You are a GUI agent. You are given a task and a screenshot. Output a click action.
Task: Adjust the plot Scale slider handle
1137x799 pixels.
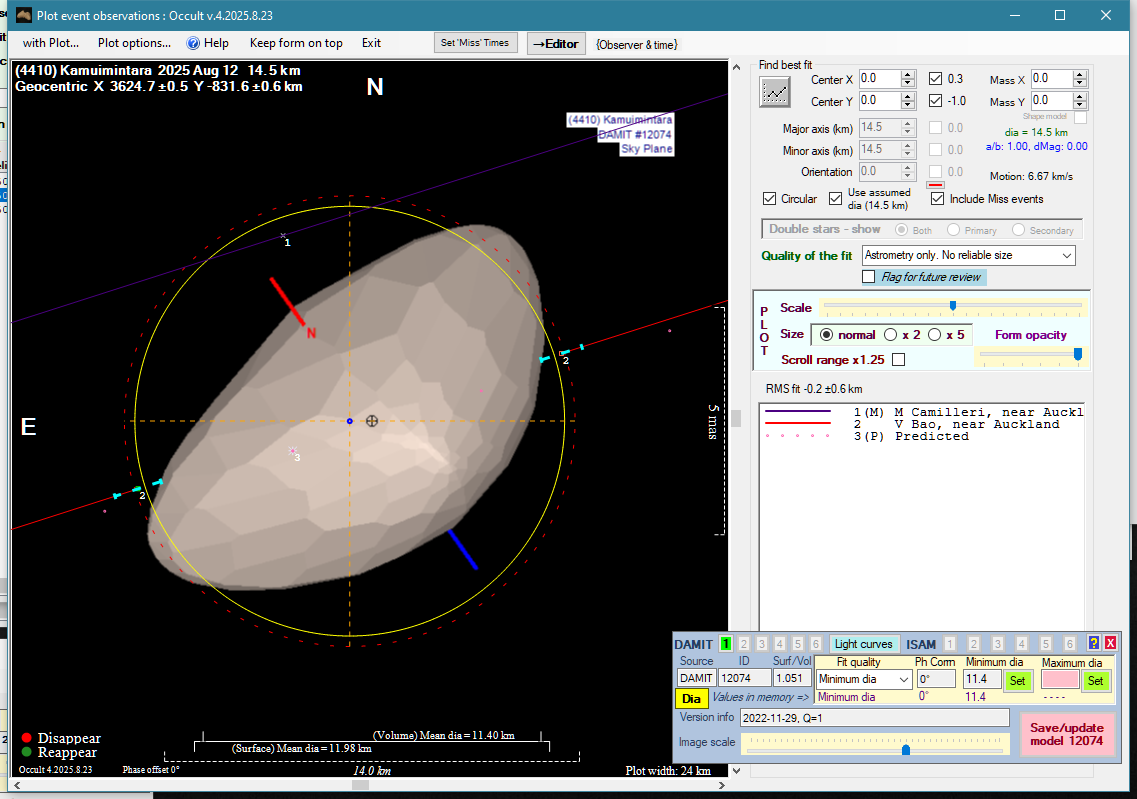click(952, 306)
